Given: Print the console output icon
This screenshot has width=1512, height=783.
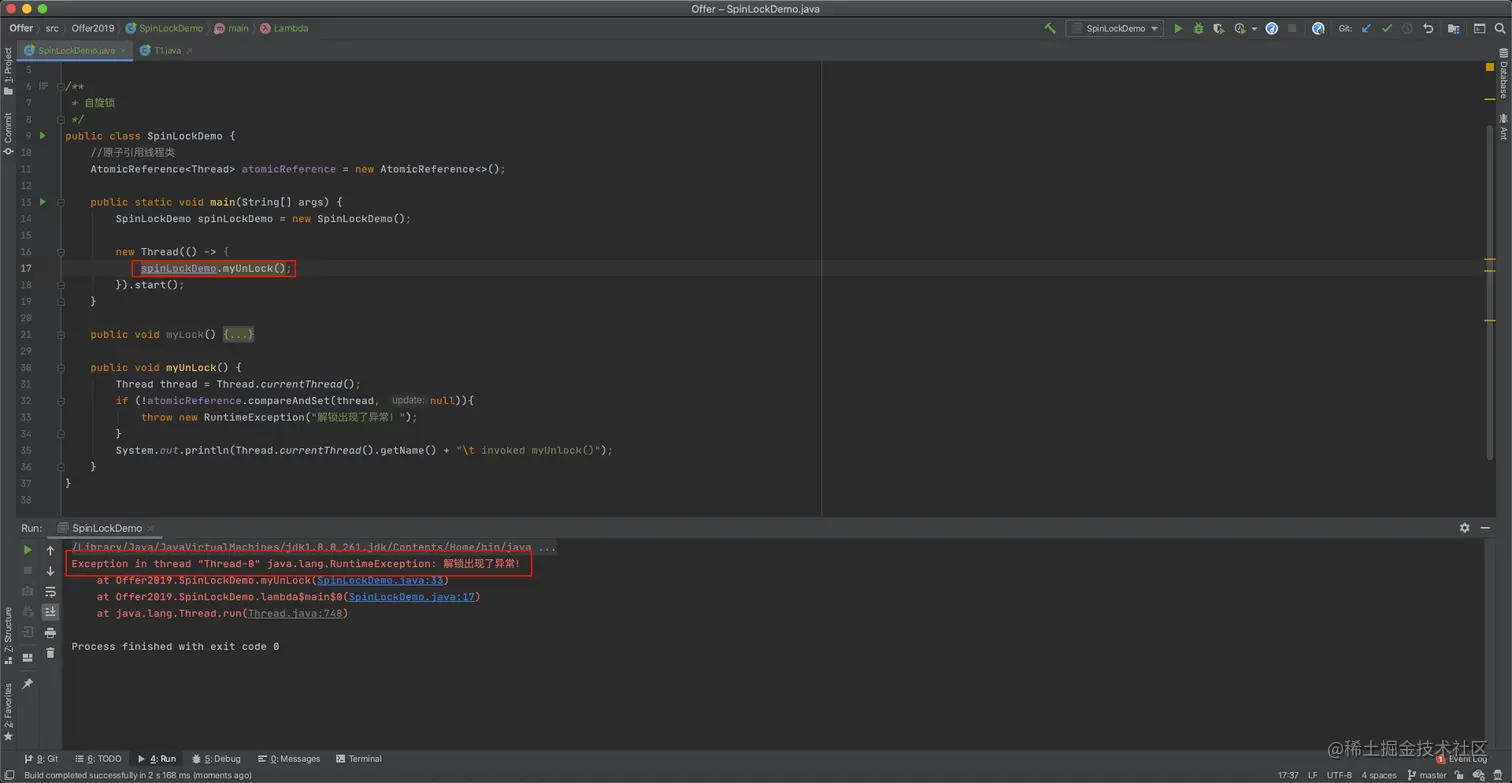Looking at the screenshot, I should [50, 632].
